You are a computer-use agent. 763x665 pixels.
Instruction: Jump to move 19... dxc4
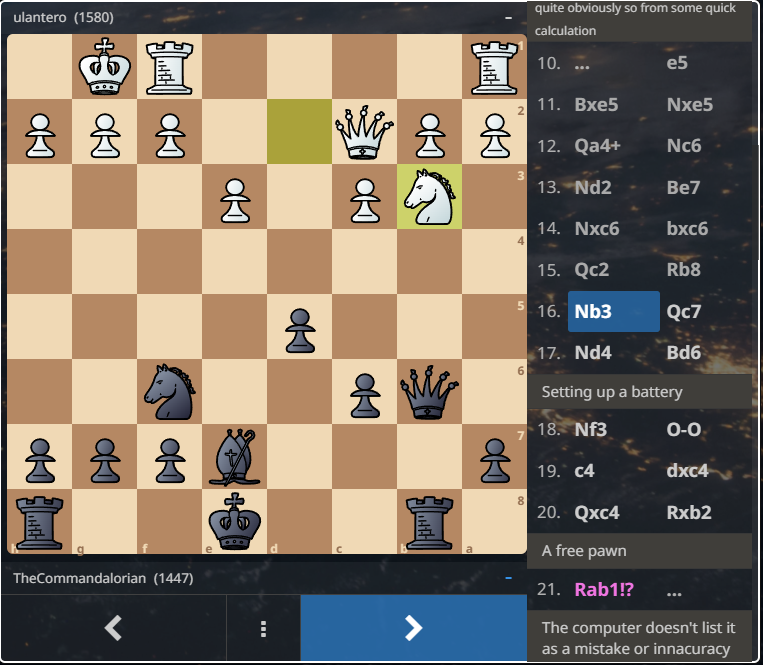pos(687,471)
